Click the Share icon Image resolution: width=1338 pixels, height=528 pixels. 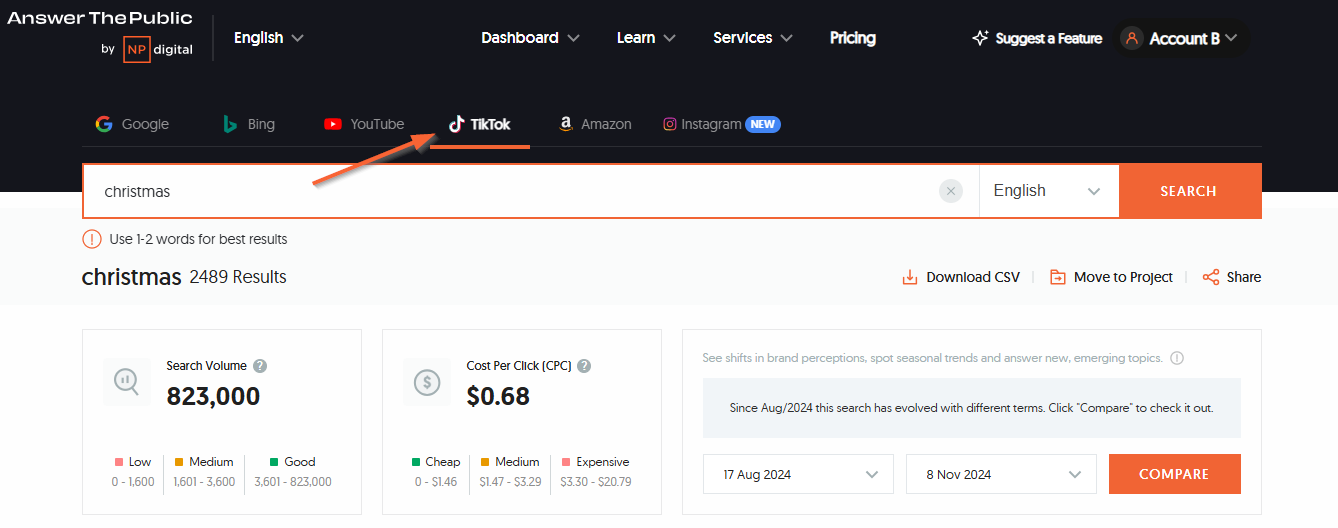[x=1211, y=277]
